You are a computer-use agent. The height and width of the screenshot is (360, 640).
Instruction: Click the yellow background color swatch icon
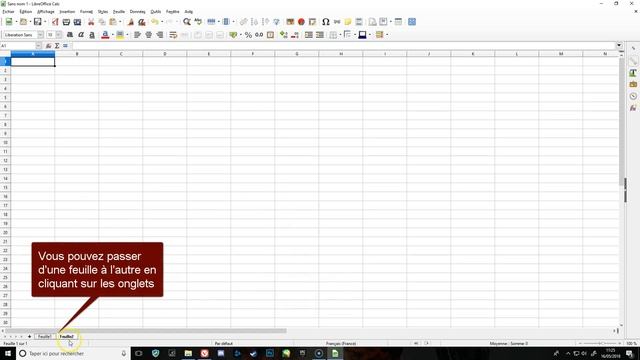tap(120, 35)
